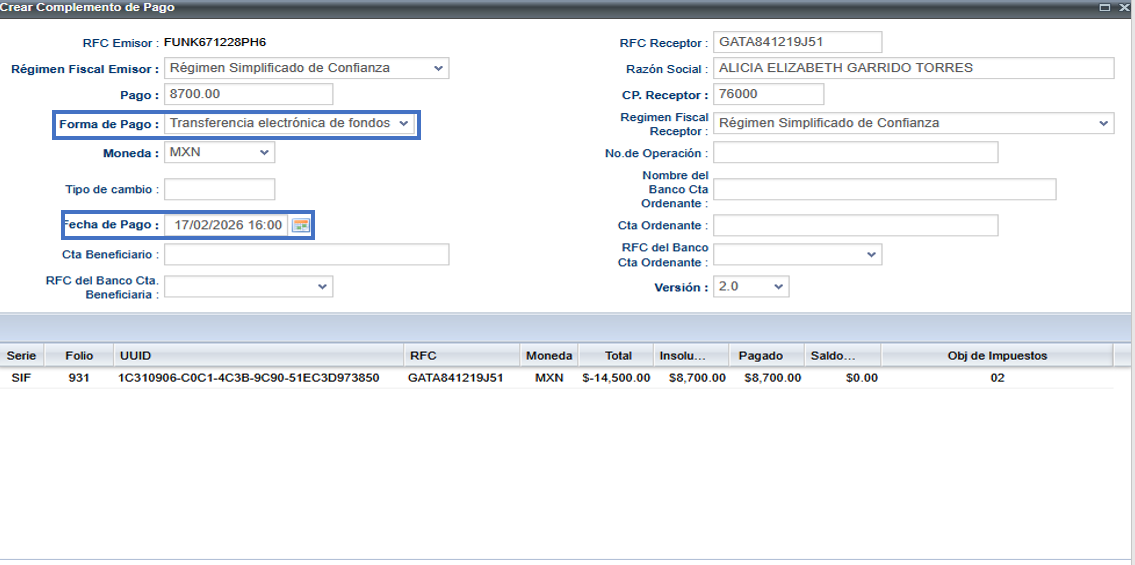Expand the Régimen Fiscal Emisor dropdown

pyautogui.click(x=438, y=69)
